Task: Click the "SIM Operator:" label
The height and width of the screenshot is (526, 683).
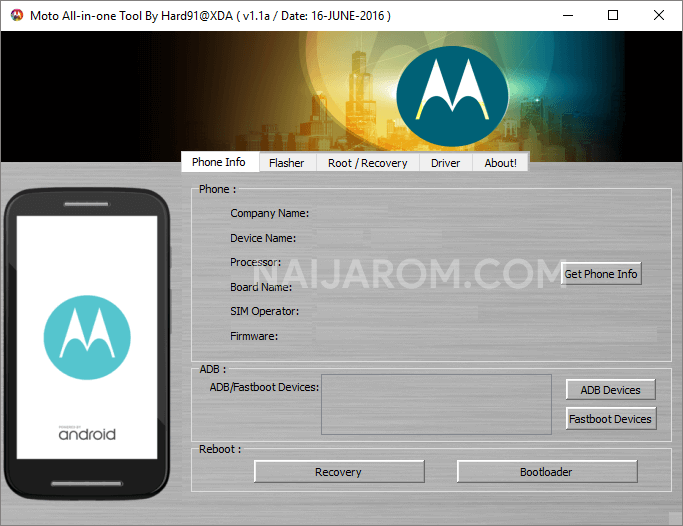Action: tap(264, 311)
